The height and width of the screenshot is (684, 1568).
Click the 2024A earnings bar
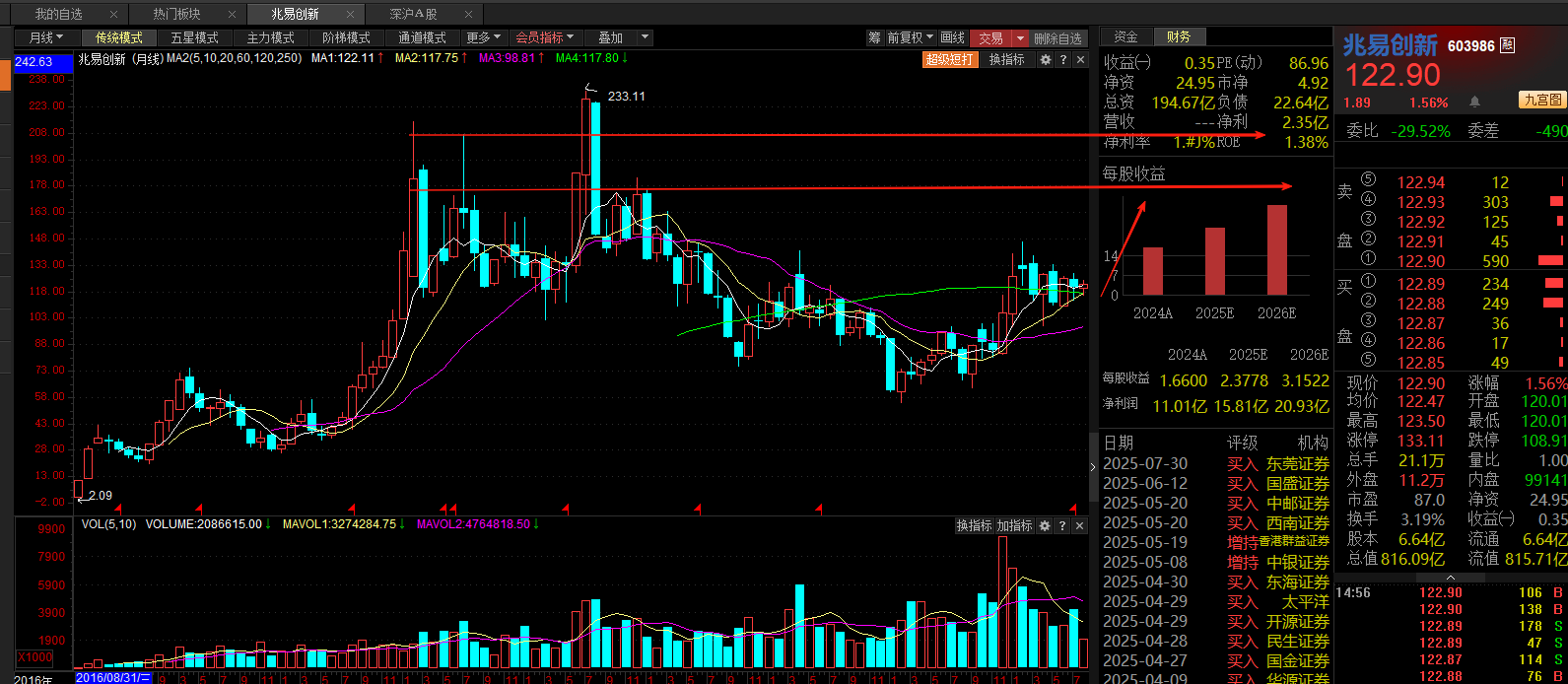pyautogui.click(x=1152, y=271)
